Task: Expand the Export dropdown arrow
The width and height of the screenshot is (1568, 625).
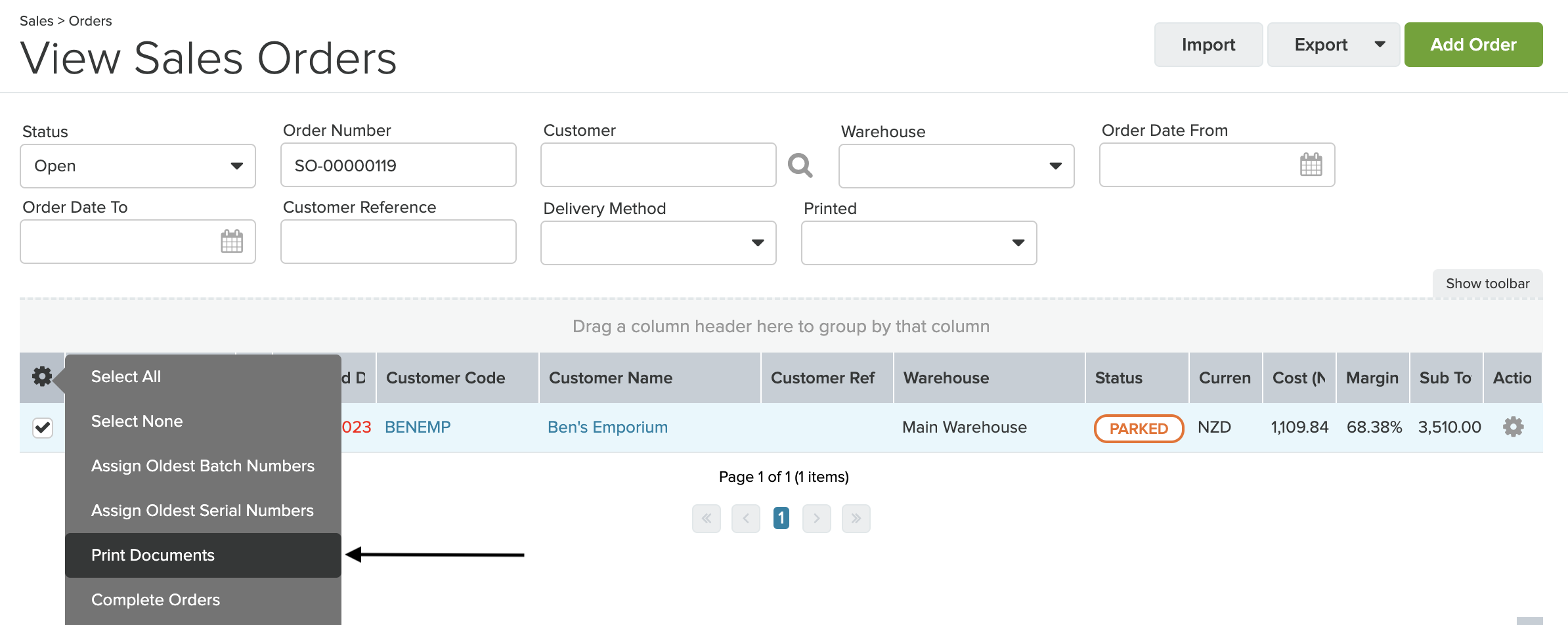Action: coord(1380,44)
